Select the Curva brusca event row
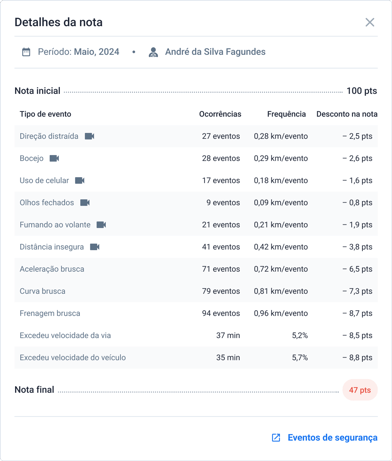This screenshot has width=392, height=461. pos(196,291)
